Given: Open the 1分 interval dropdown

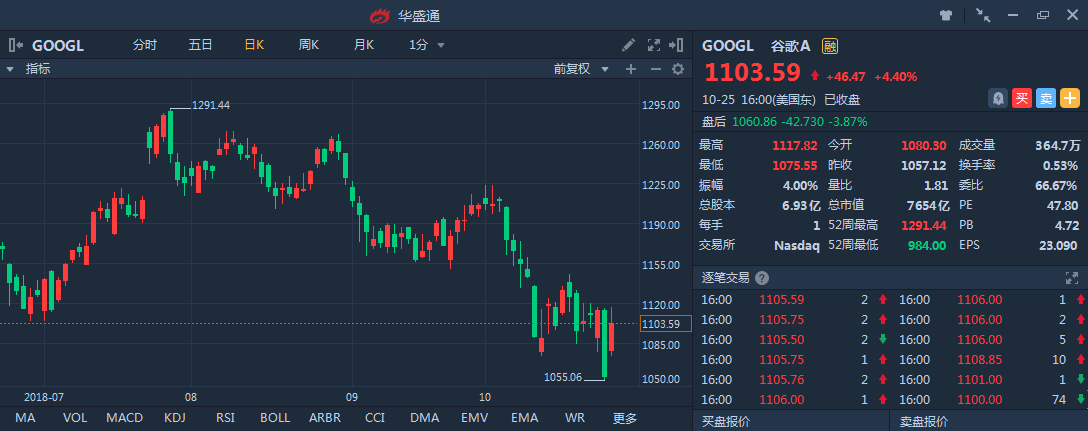Looking at the screenshot, I should pos(427,45).
